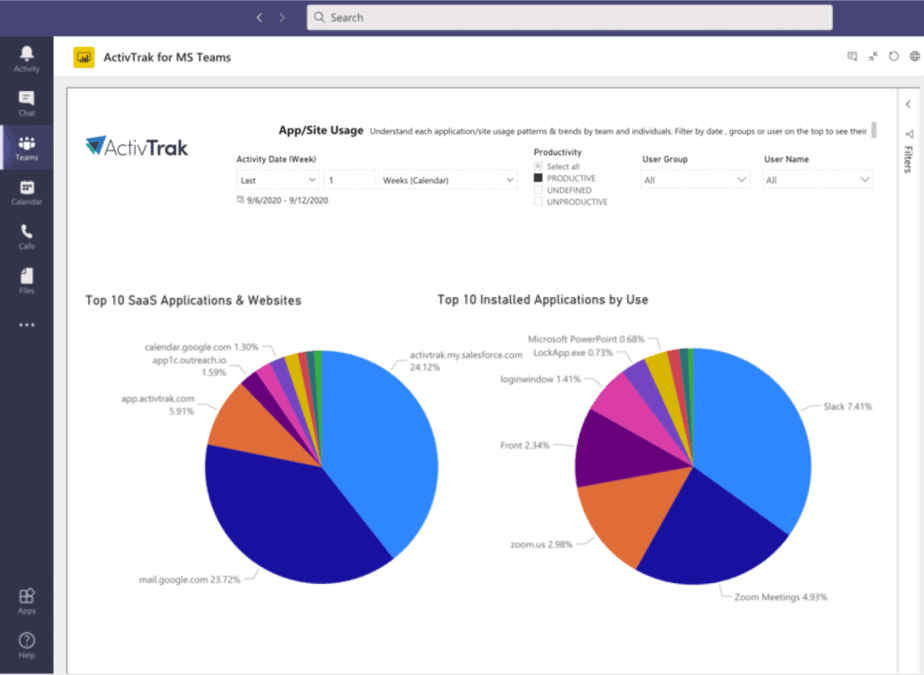
Task: Toggle the Select all productivity checkbox
Action: [537, 166]
